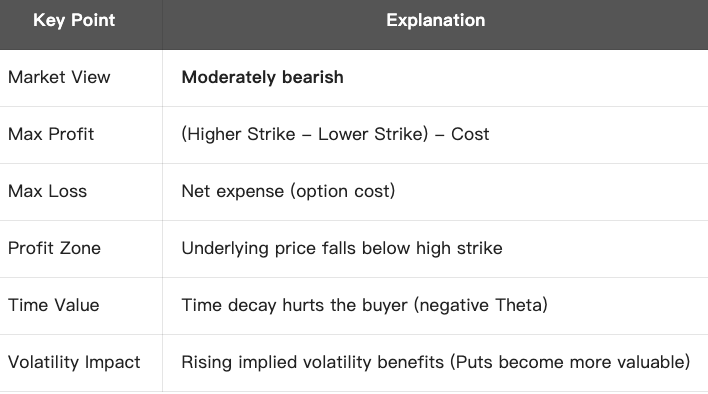Image resolution: width=708 pixels, height=394 pixels.
Task: Click Lower Strike in the Max Profit formula
Action: click(370, 134)
